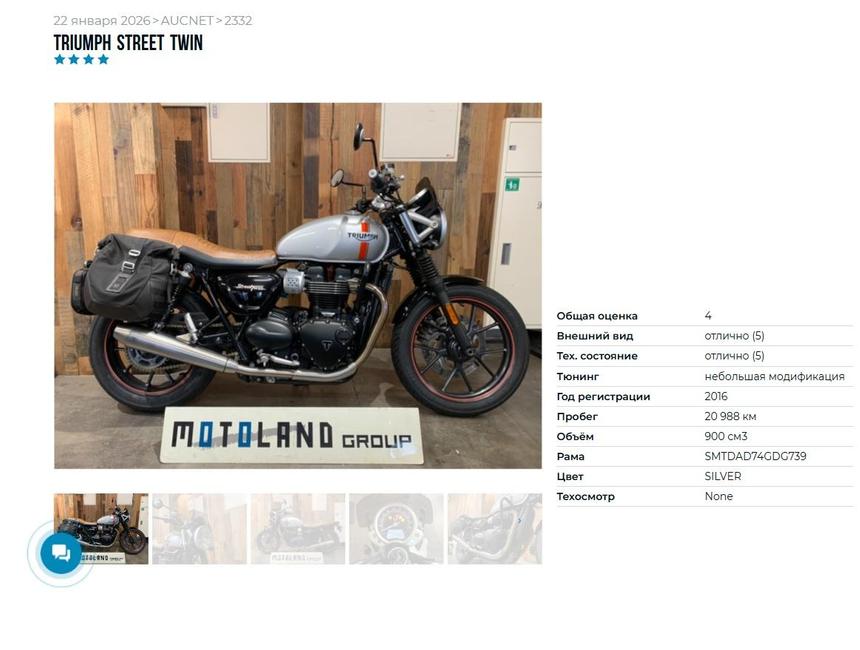Select the third thumbnail with Motoland sign
Screen dimensions: 860x650
coord(298,529)
